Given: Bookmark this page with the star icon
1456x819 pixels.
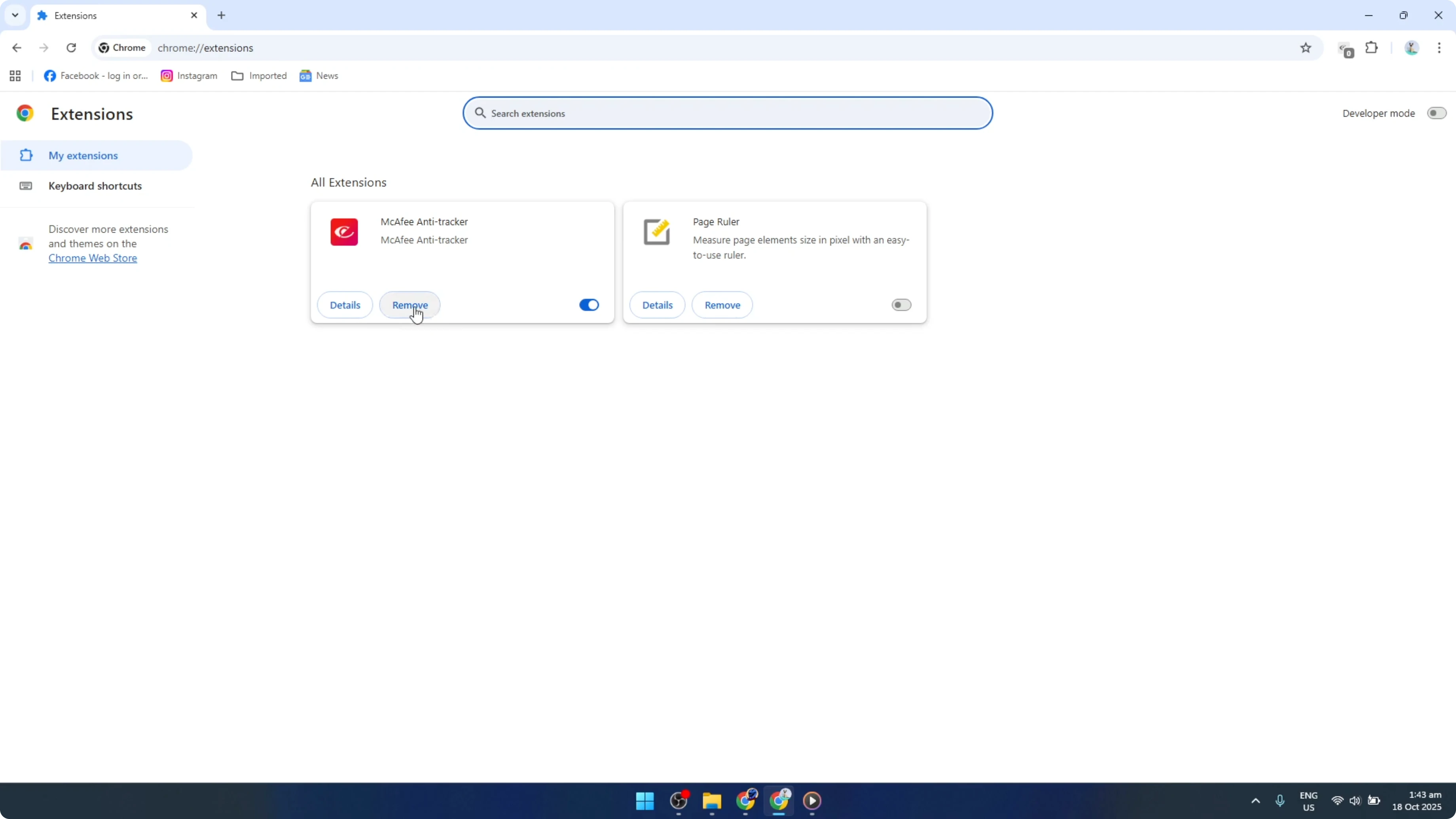Looking at the screenshot, I should coord(1306,48).
